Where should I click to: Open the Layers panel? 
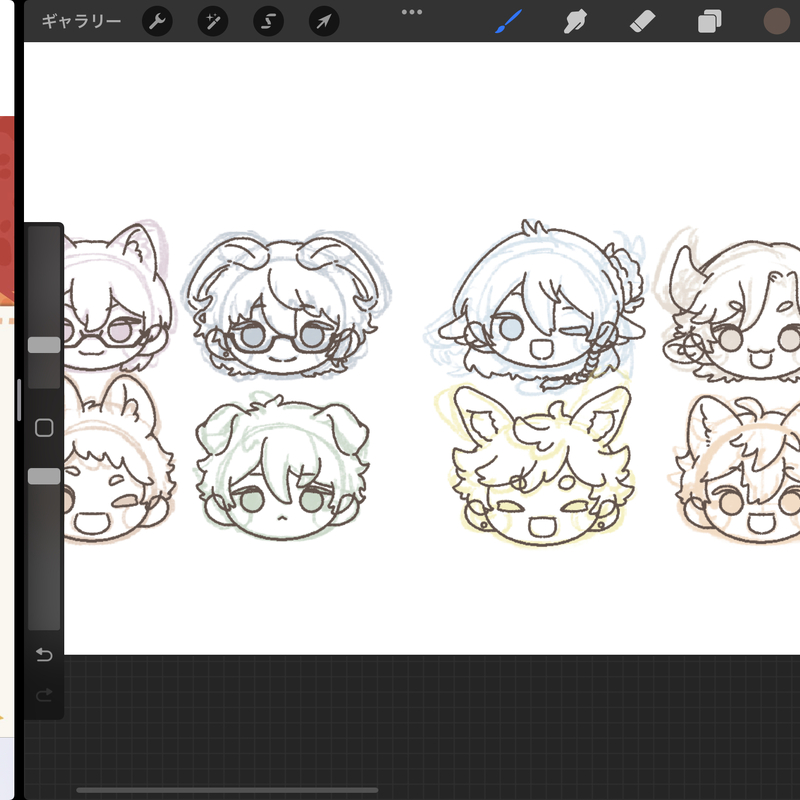709,21
